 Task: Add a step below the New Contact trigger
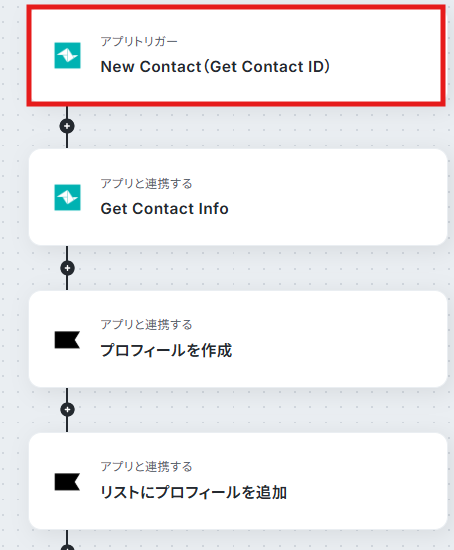[67, 126]
